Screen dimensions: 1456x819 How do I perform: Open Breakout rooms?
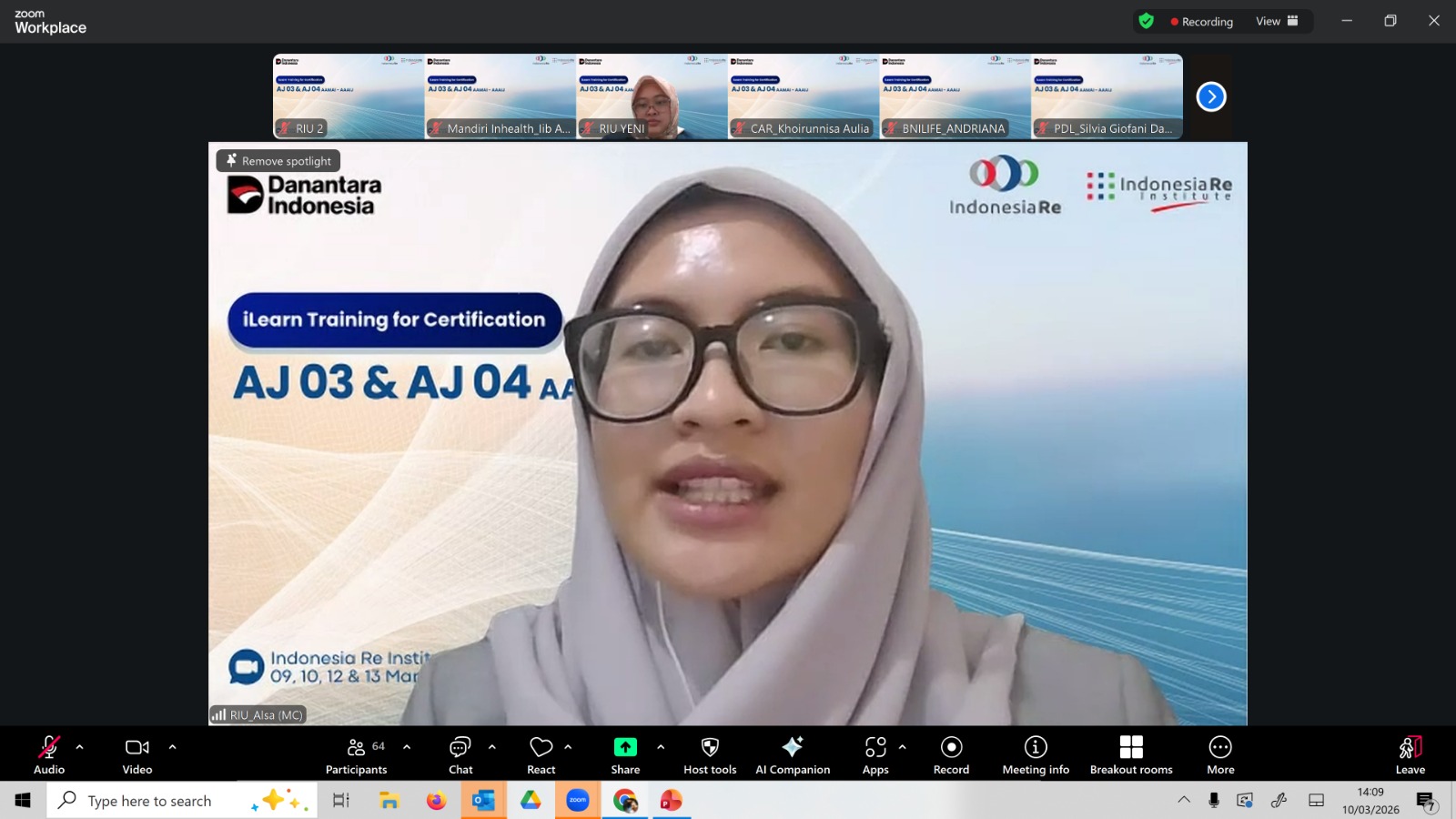tap(1130, 755)
